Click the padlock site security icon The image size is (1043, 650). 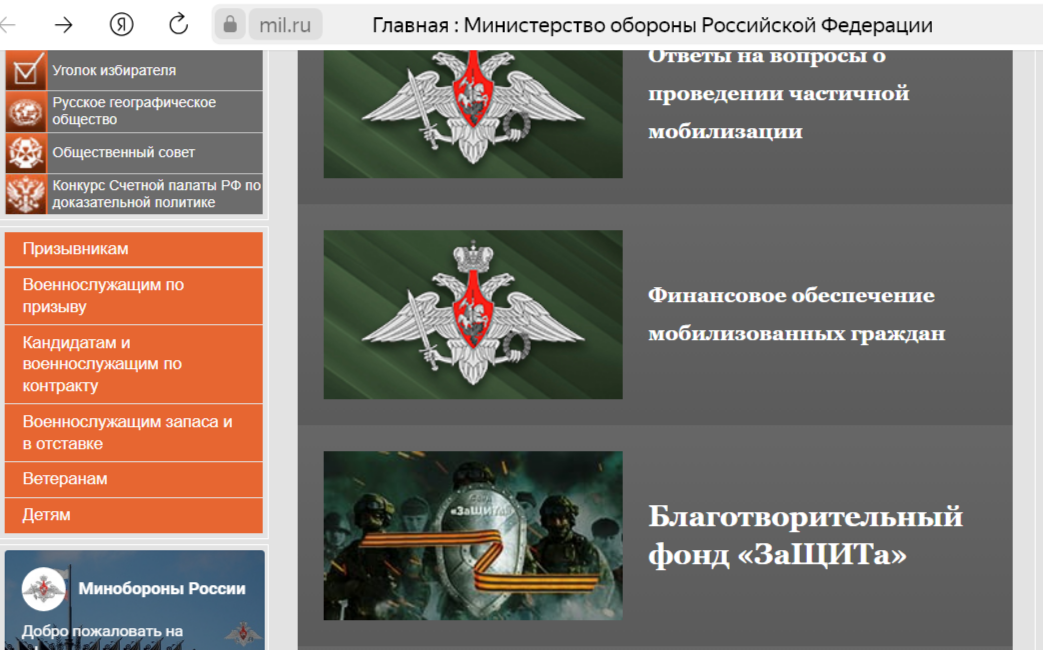[230, 25]
